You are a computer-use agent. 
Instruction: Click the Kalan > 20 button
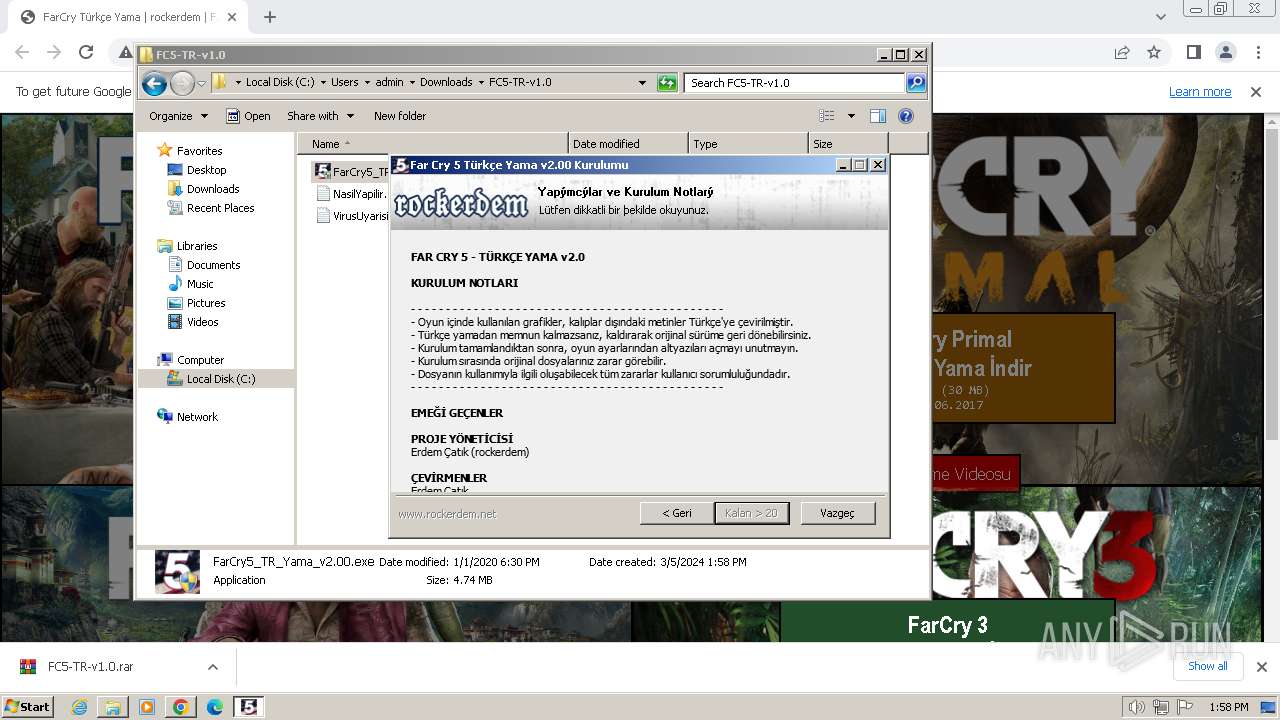(x=752, y=513)
